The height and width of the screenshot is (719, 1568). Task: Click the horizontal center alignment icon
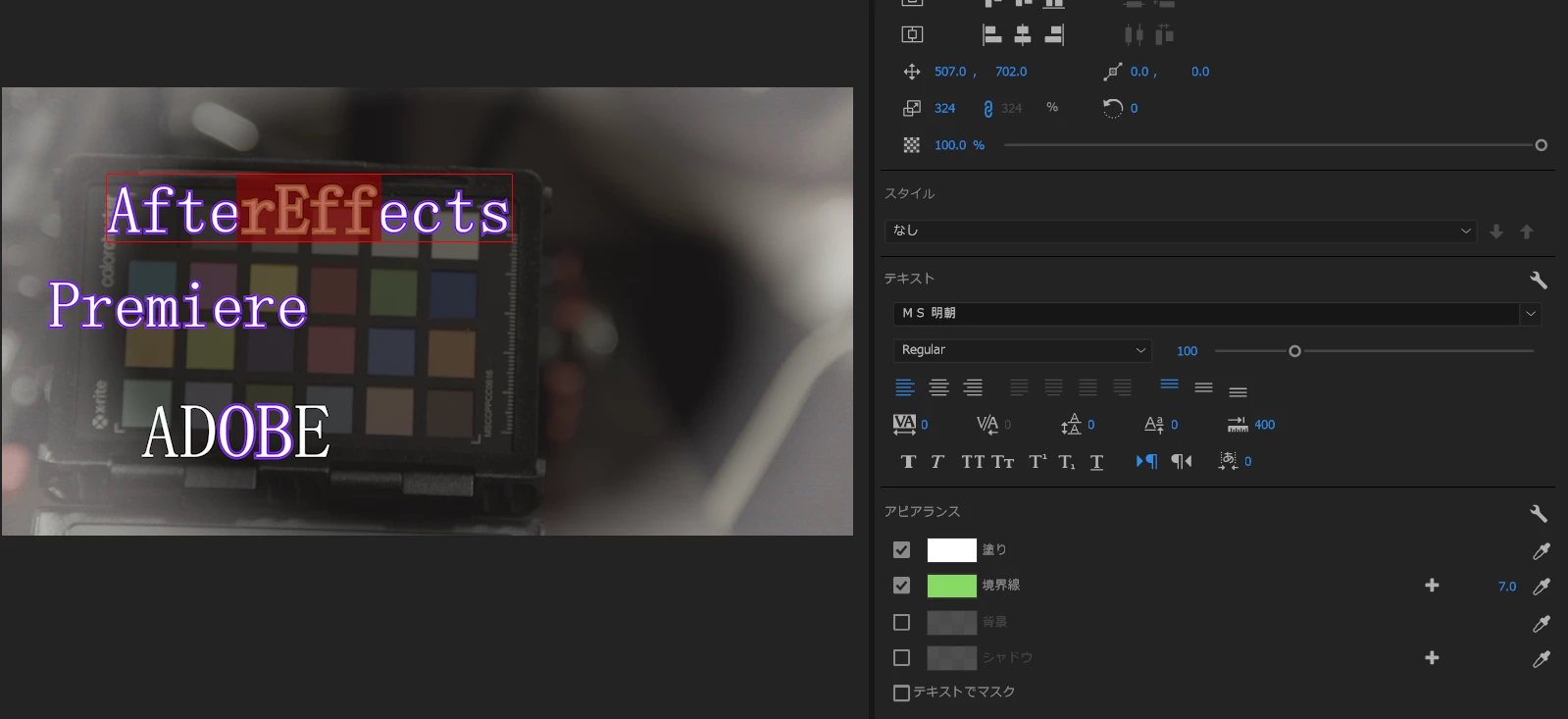point(1023,35)
